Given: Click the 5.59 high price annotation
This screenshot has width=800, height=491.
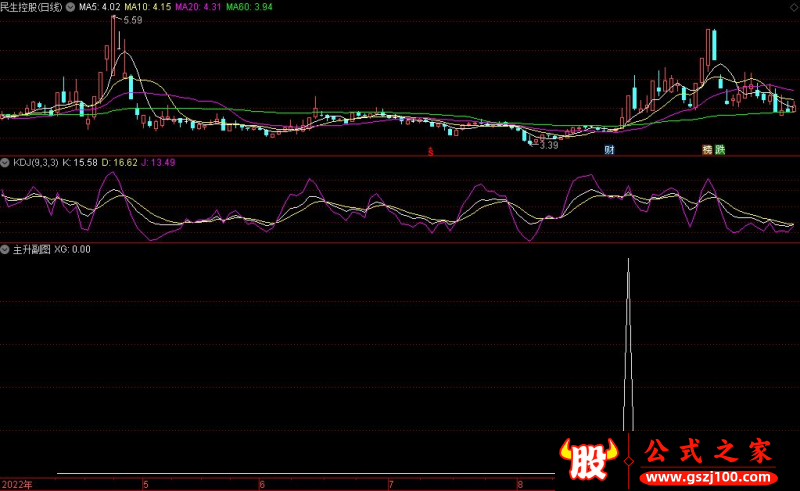Looking at the screenshot, I should point(132,20).
